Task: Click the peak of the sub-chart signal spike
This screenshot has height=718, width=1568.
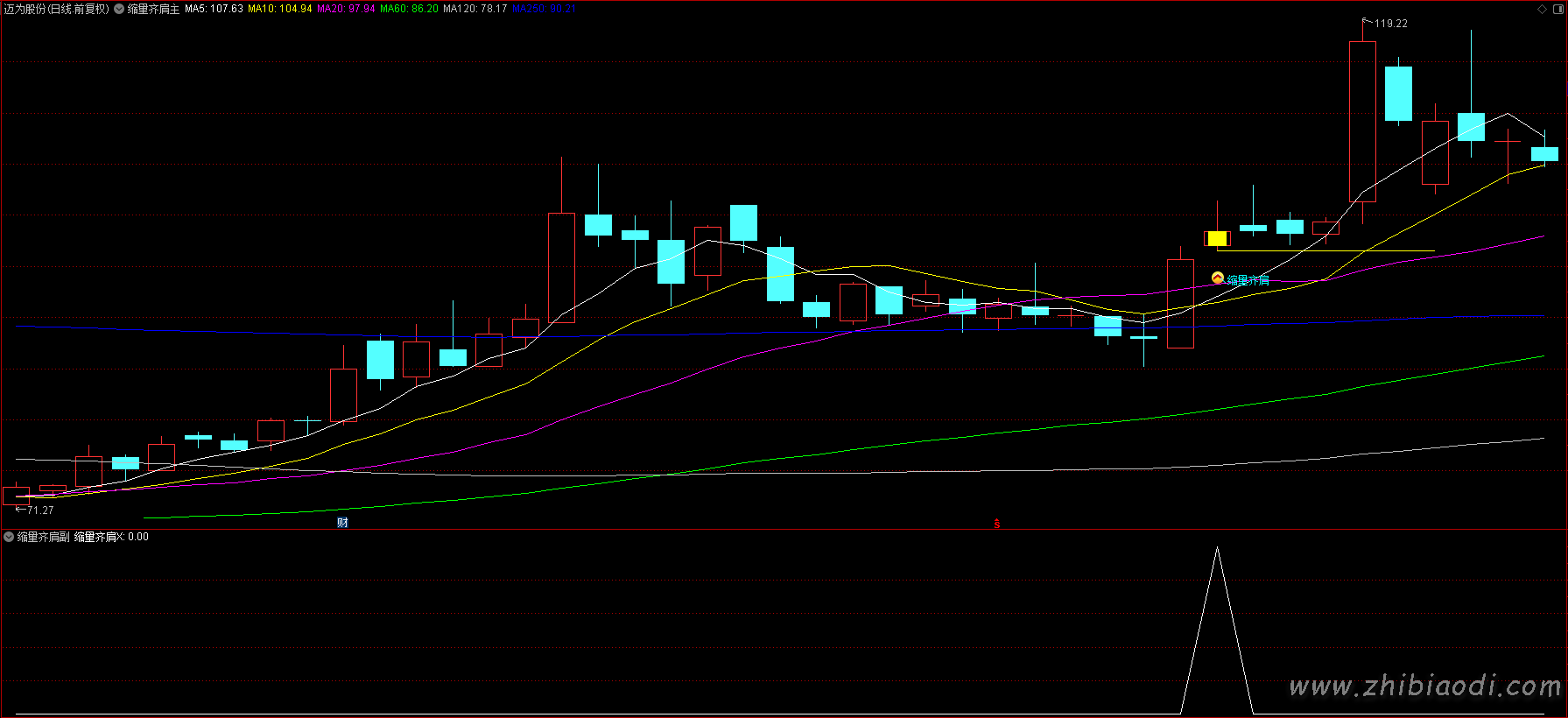Action: (1217, 548)
